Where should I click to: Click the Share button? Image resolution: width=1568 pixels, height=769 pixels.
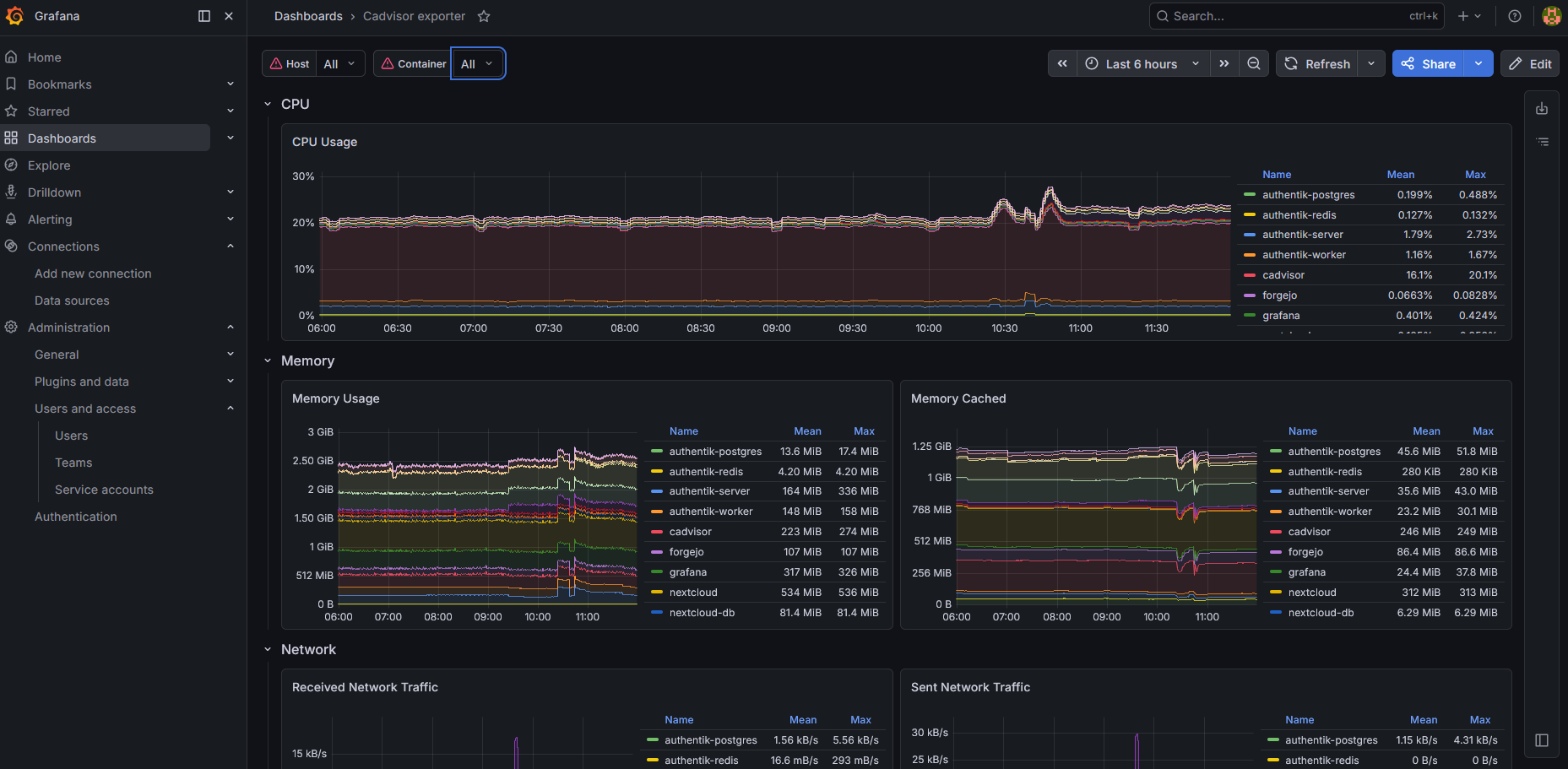[x=1429, y=63]
